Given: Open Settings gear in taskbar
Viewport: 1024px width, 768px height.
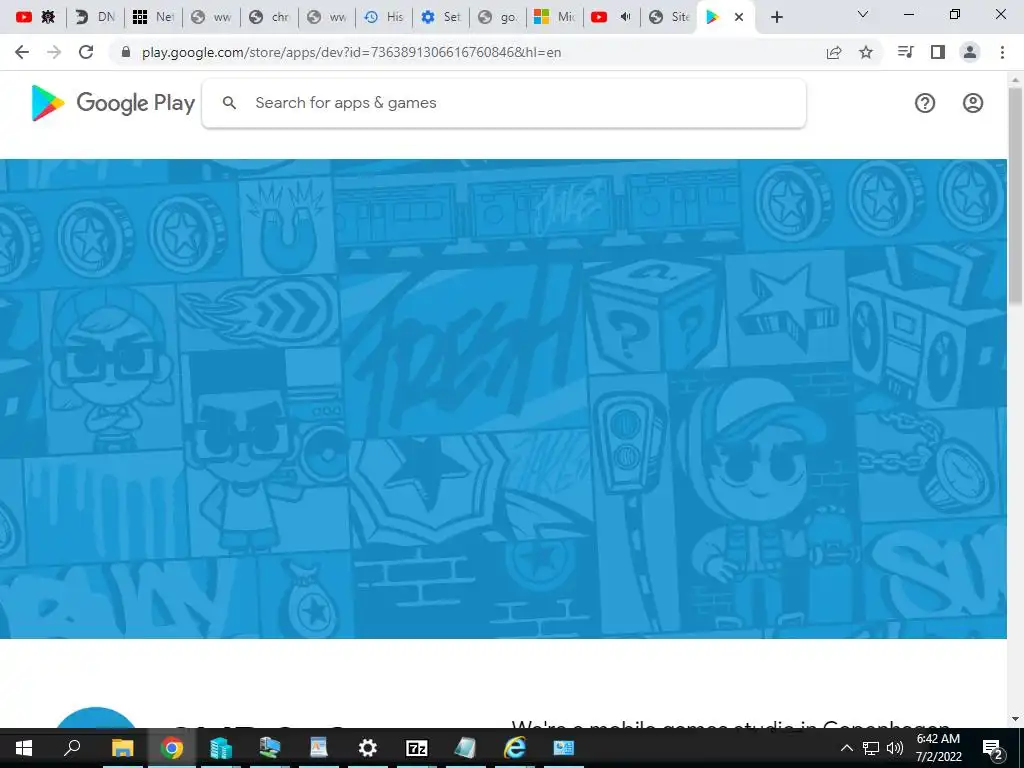Looking at the screenshot, I should (368, 748).
